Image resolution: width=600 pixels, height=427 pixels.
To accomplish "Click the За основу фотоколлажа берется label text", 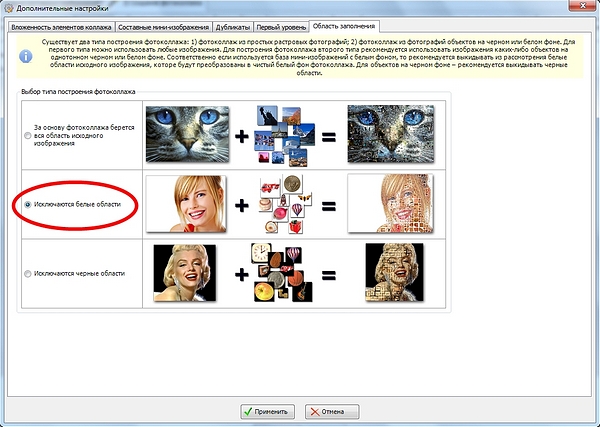I will click(84, 135).
